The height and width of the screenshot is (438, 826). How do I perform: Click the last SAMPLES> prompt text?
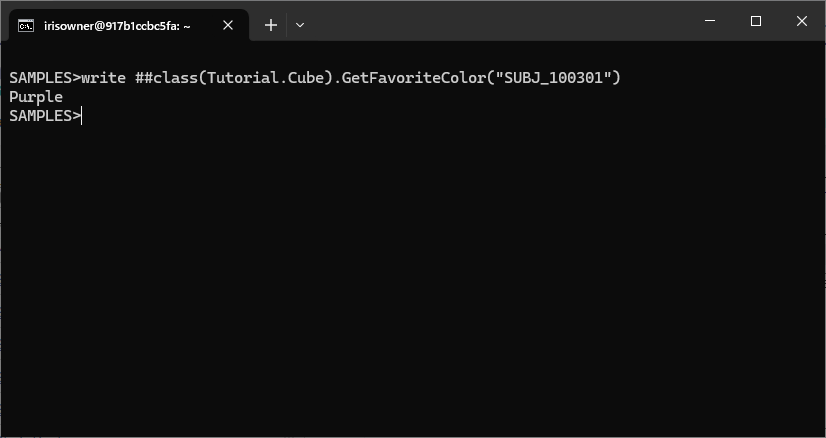(44, 116)
